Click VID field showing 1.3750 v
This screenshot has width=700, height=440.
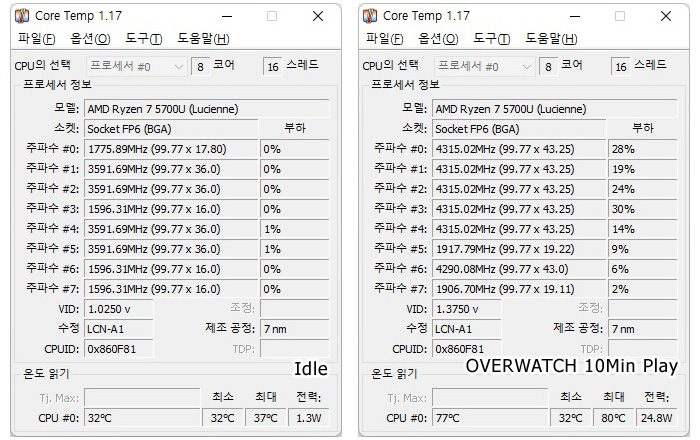[467, 309]
